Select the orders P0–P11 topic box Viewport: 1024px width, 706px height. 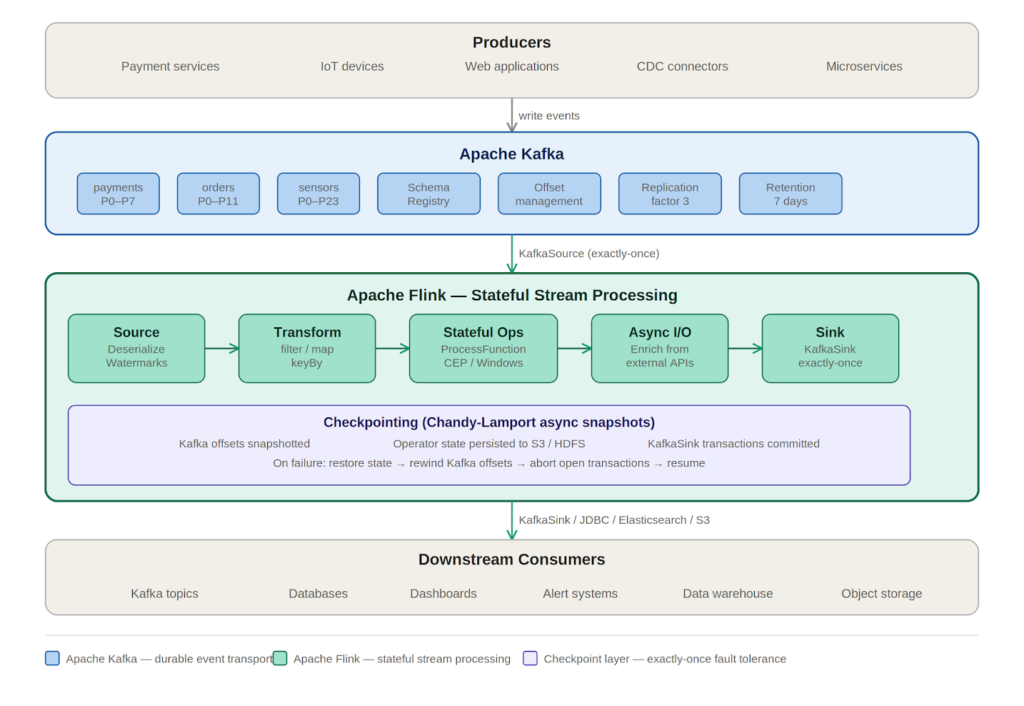point(218,194)
